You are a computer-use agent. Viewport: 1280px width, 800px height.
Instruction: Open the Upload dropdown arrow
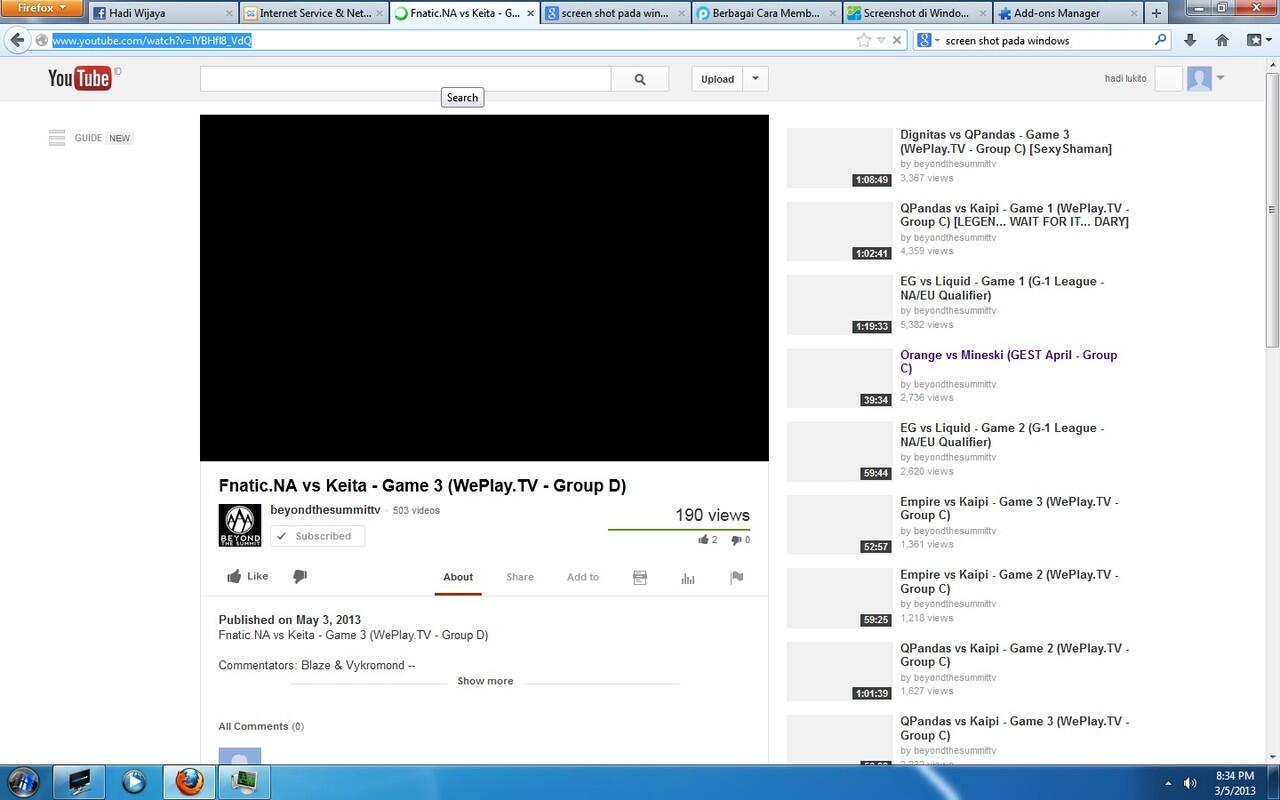pos(755,78)
